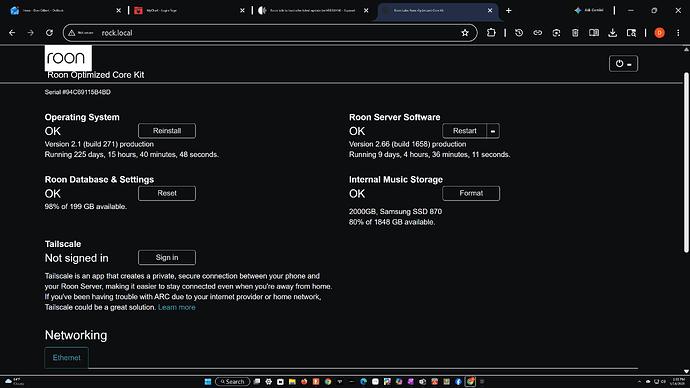Go forward in the browser
The width and height of the screenshot is (690, 388).
(x=30, y=33)
